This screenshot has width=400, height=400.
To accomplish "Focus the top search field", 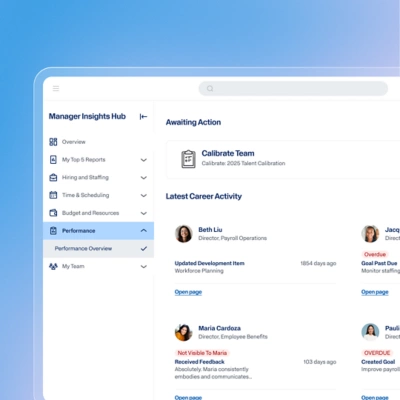I will point(293,89).
